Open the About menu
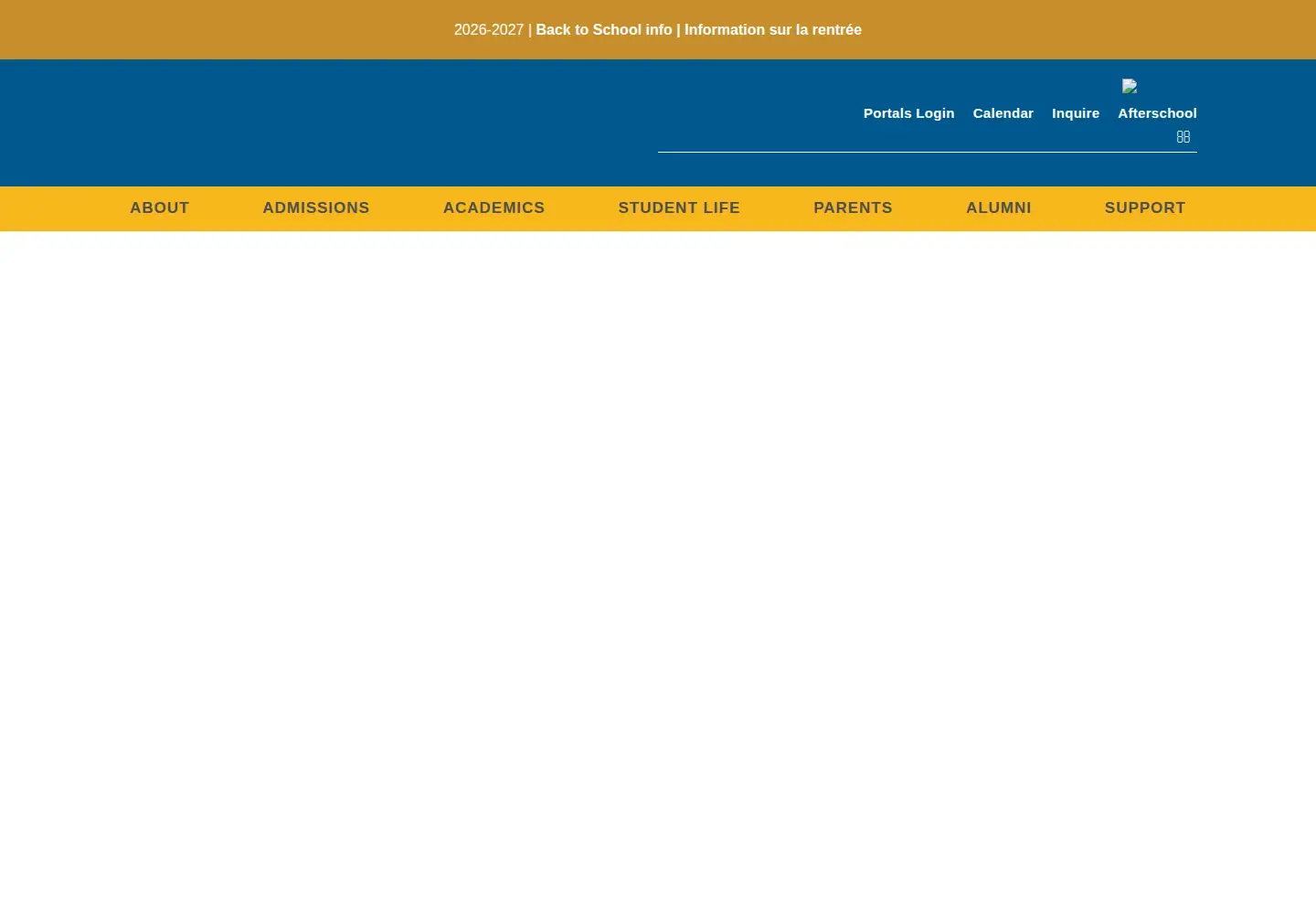 159,208
